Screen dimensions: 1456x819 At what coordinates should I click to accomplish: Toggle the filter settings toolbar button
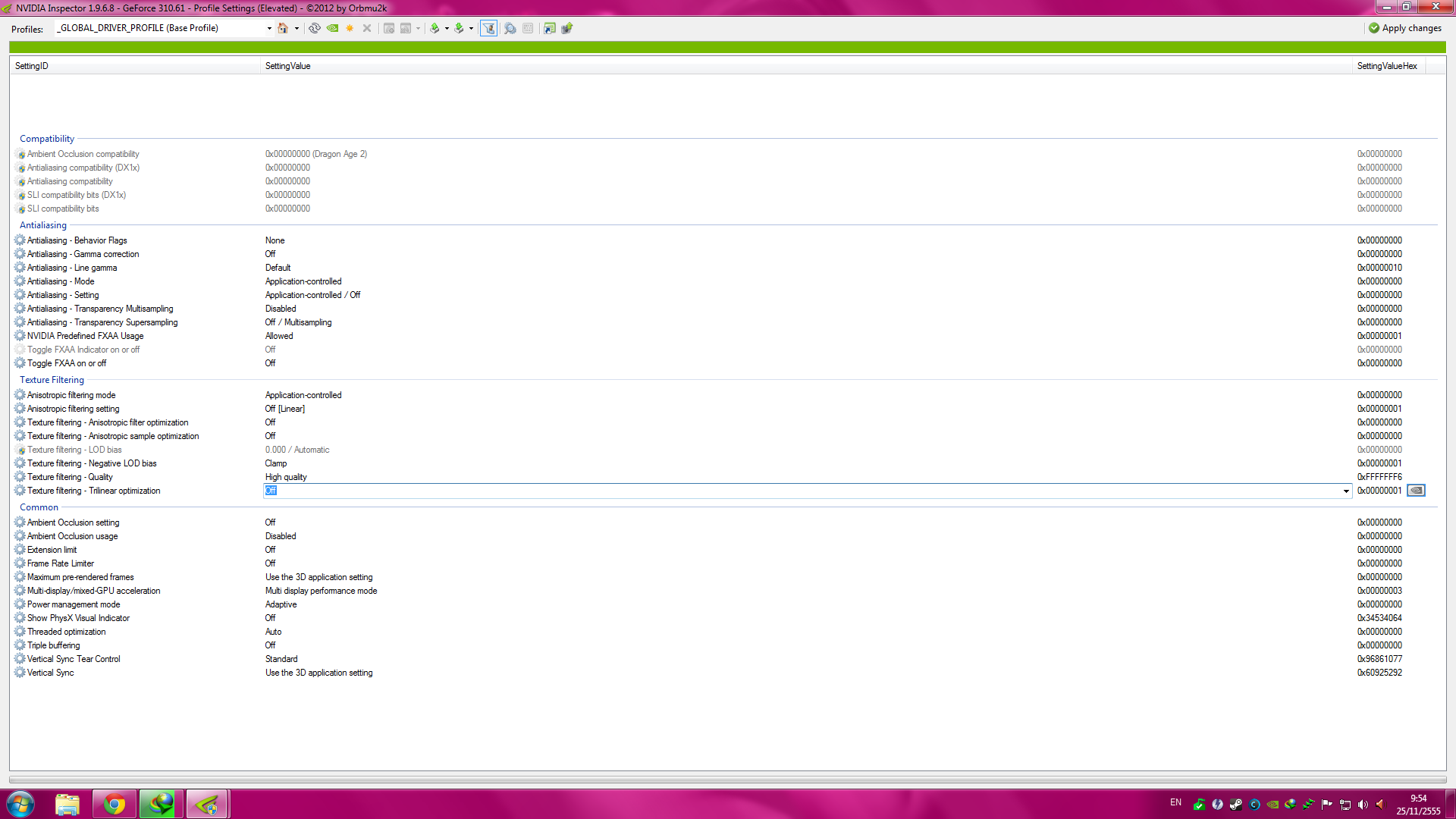coord(489,29)
